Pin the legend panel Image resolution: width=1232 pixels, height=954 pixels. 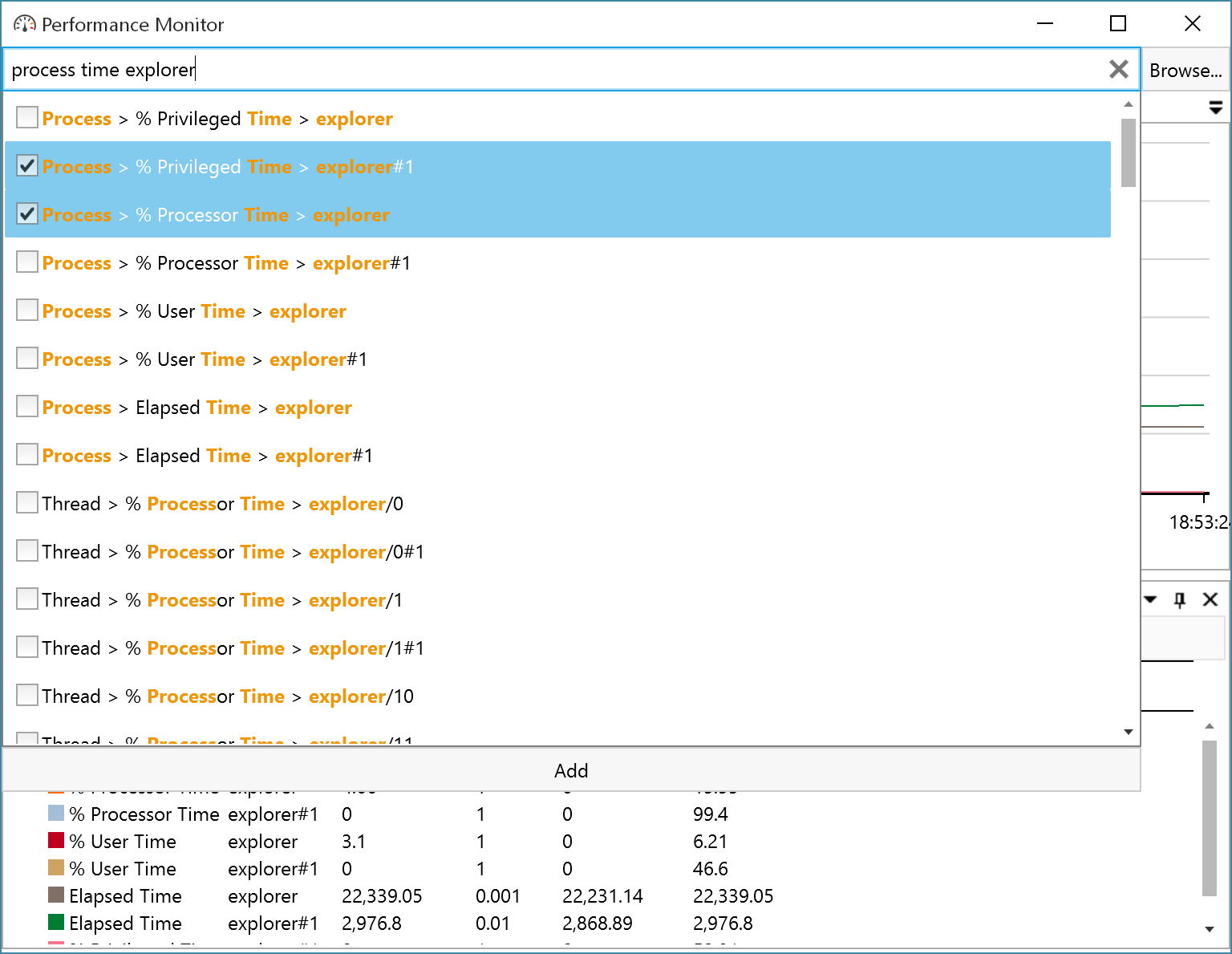pyautogui.click(x=1180, y=599)
